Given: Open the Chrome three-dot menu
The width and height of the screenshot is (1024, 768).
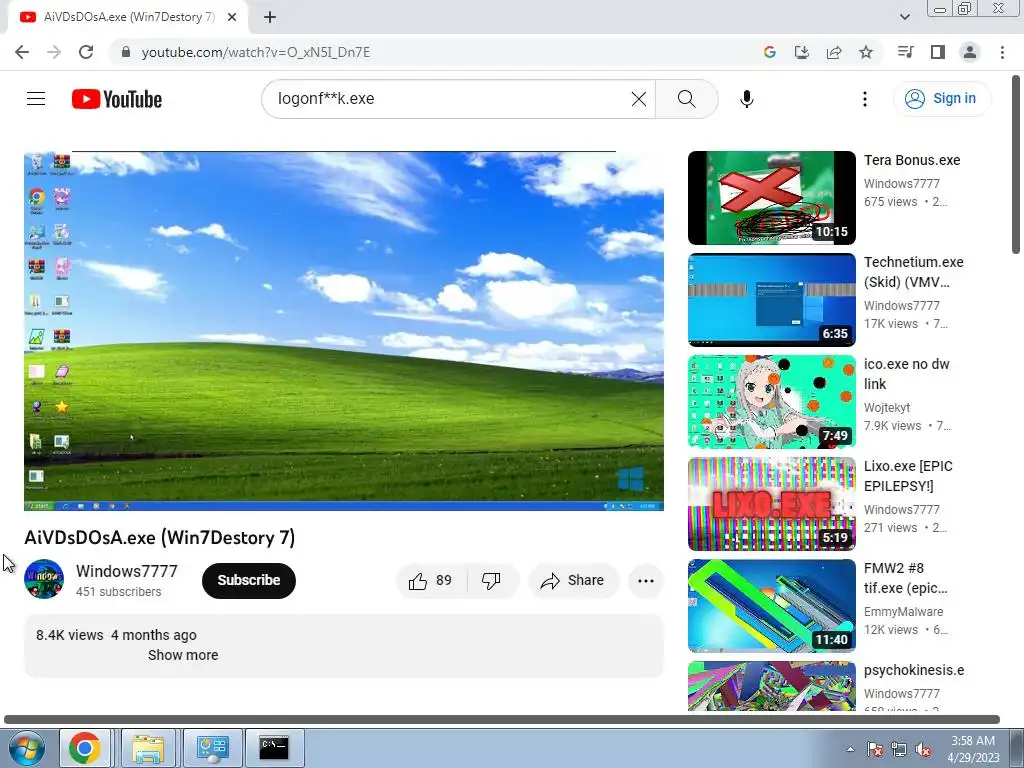Looking at the screenshot, I should click(1002, 52).
